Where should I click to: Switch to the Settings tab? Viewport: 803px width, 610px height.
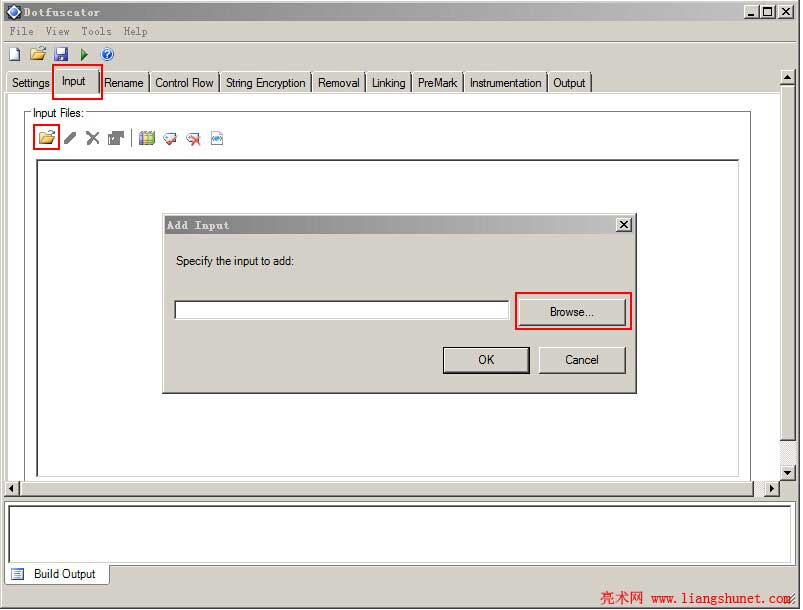(x=30, y=83)
